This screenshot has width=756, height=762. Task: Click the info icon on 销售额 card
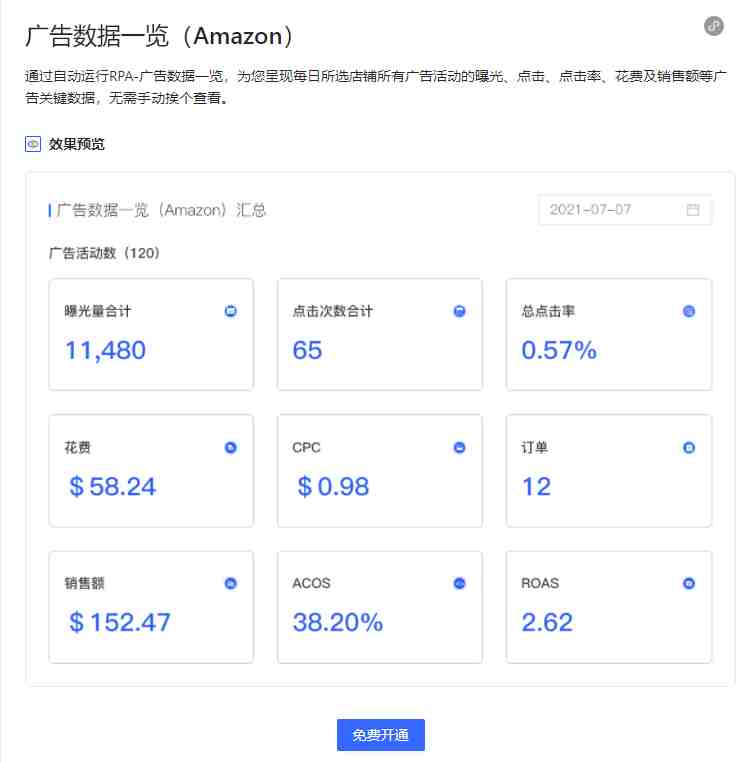coord(231,583)
